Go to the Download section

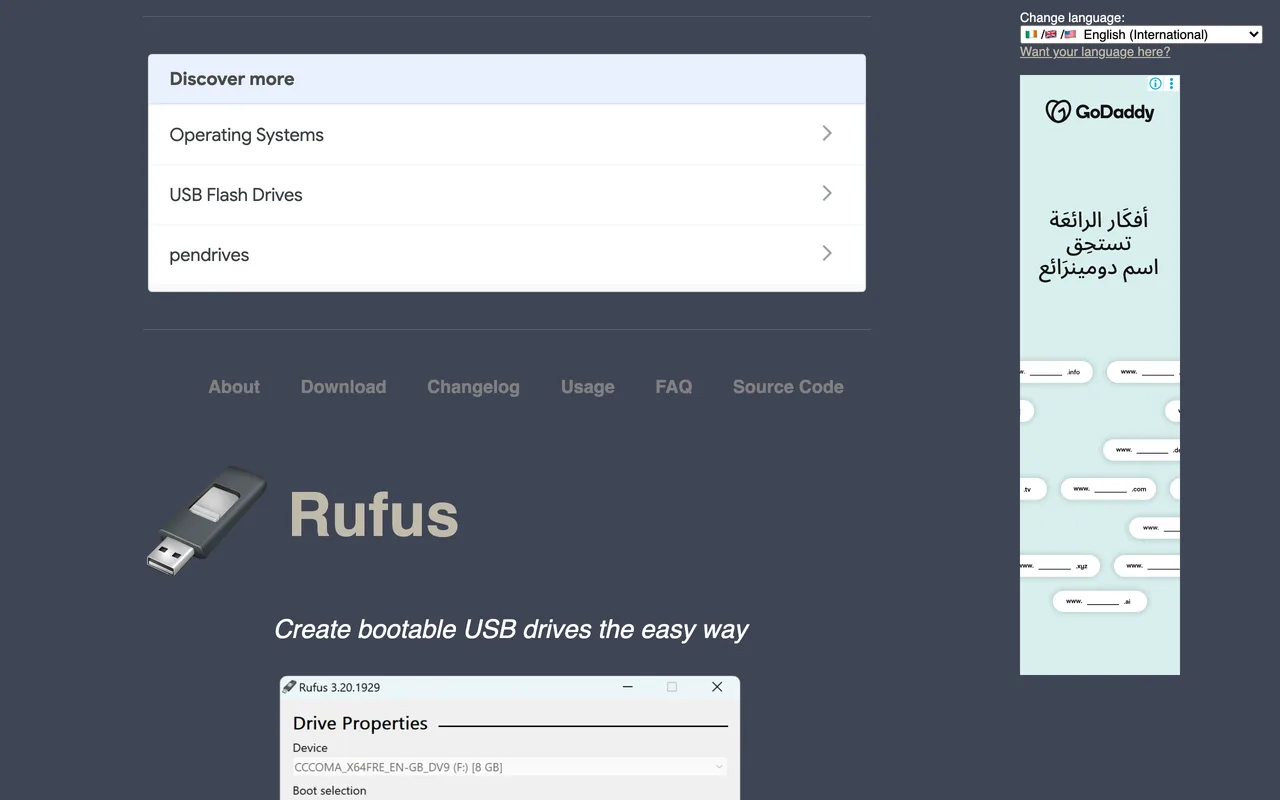[x=343, y=387]
